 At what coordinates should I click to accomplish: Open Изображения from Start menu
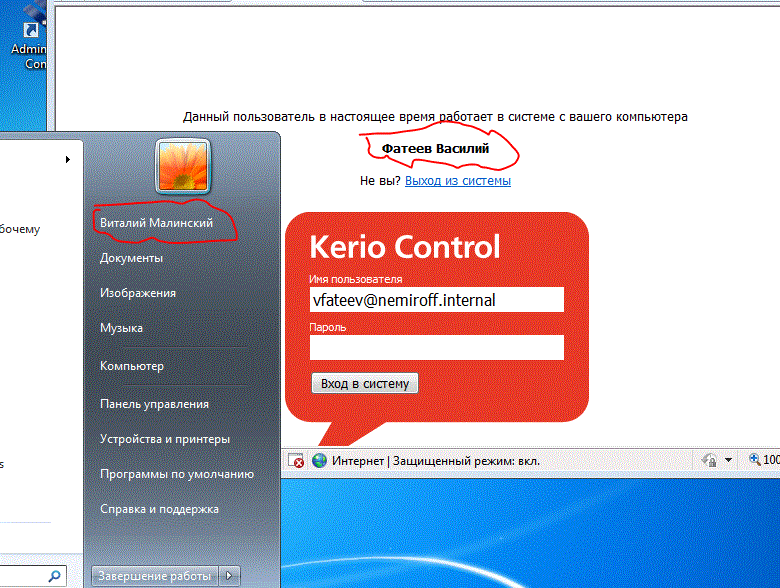138,293
